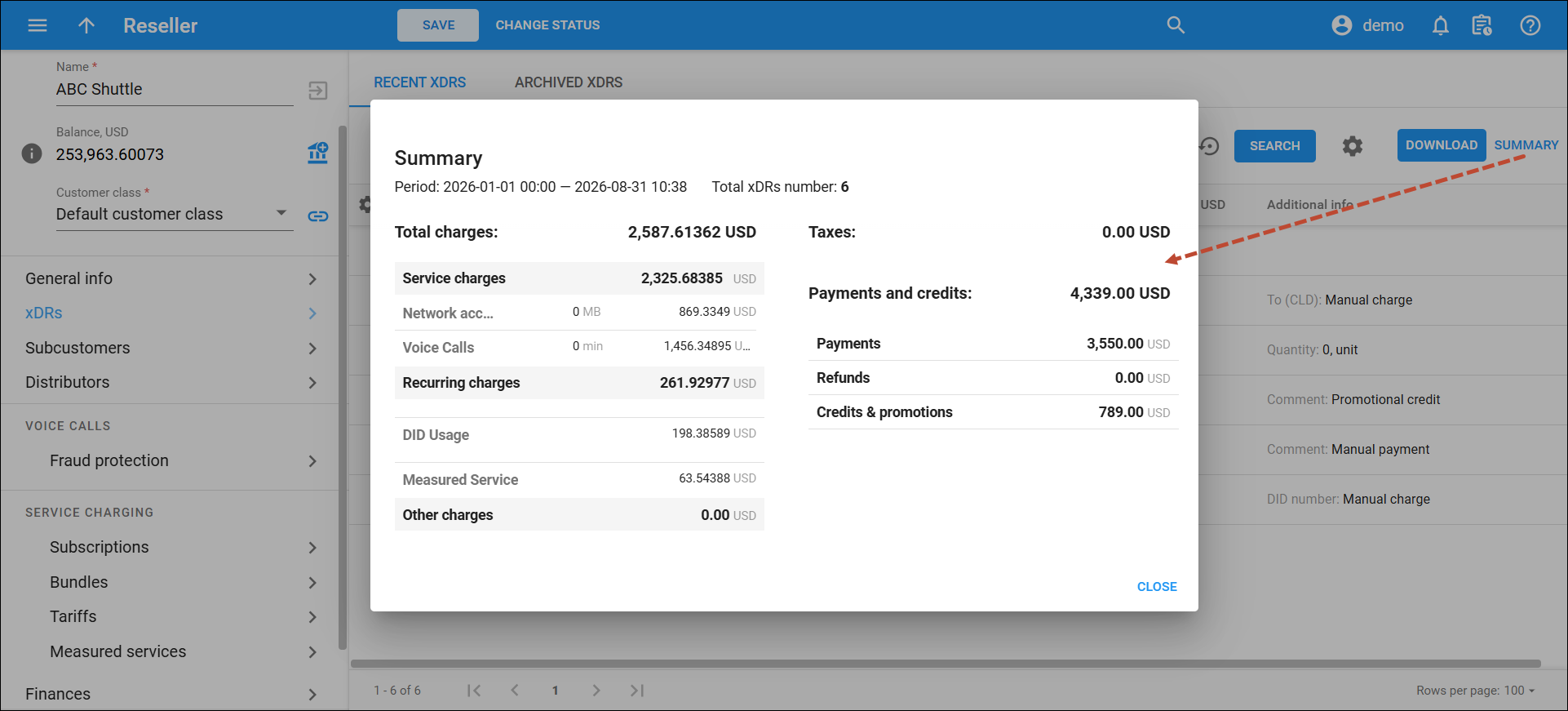The width and height of the screenshot is (1568, 711).
Task: Open table settings gear next to Search
Action: click(x=1353, y=146)
